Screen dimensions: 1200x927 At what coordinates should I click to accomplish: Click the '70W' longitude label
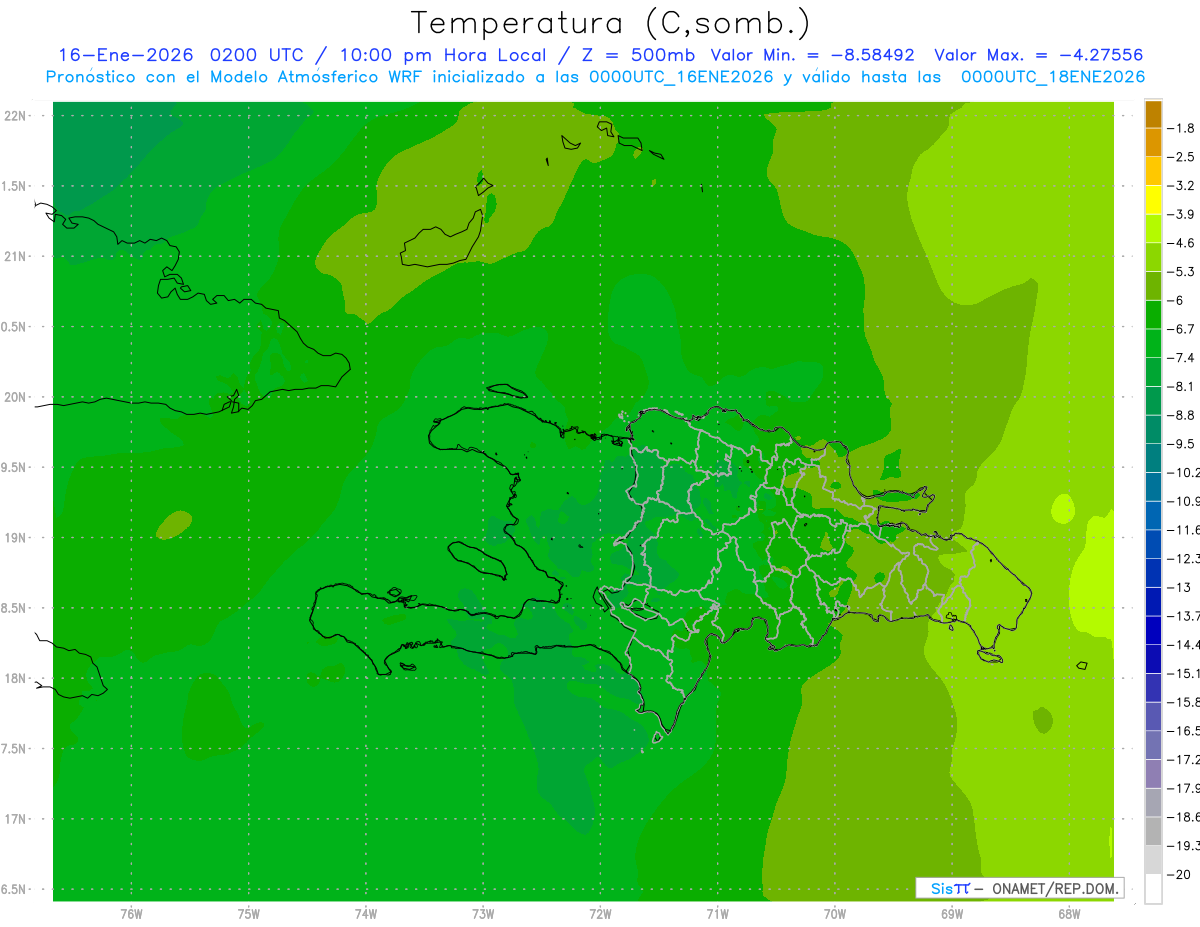(x=835, y=913)
